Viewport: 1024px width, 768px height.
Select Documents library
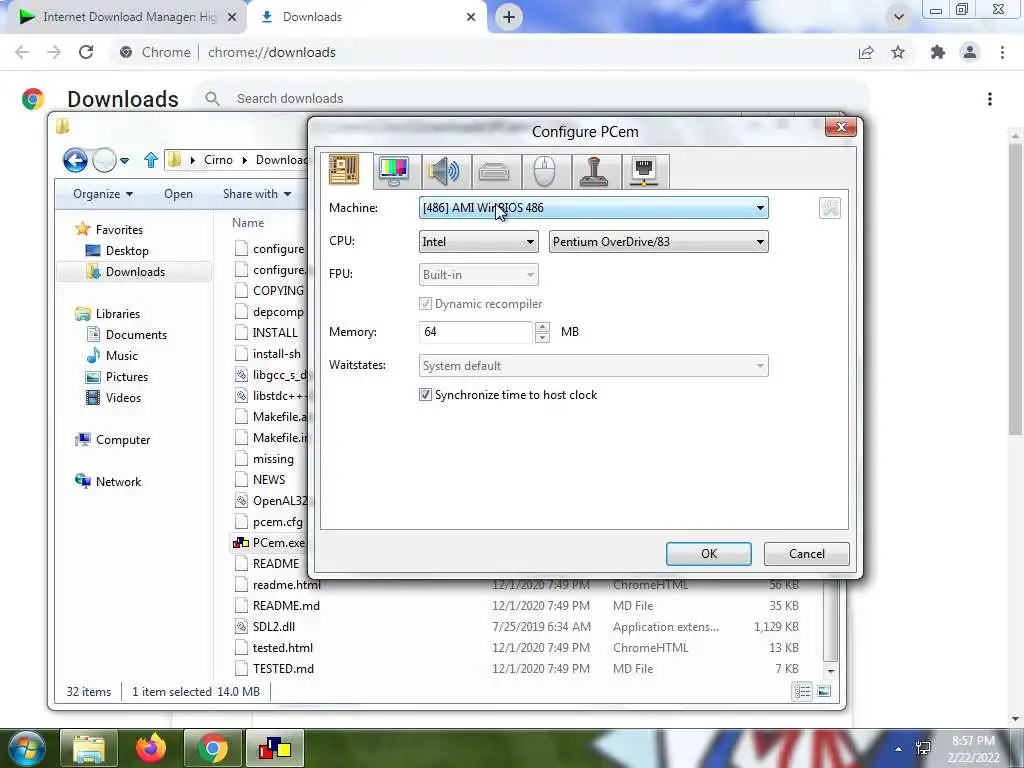[136, 334]
